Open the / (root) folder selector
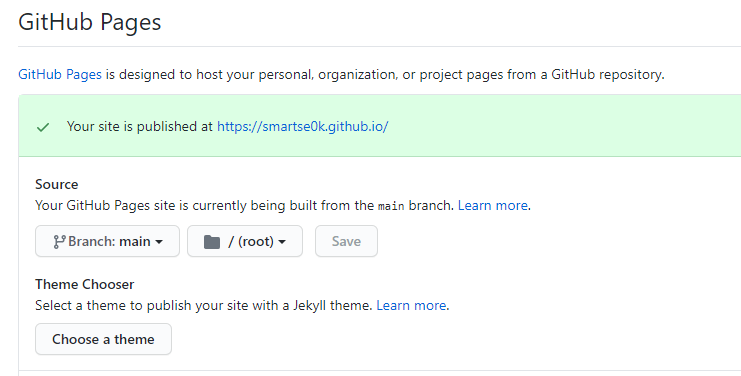 [x=245, y=241]
